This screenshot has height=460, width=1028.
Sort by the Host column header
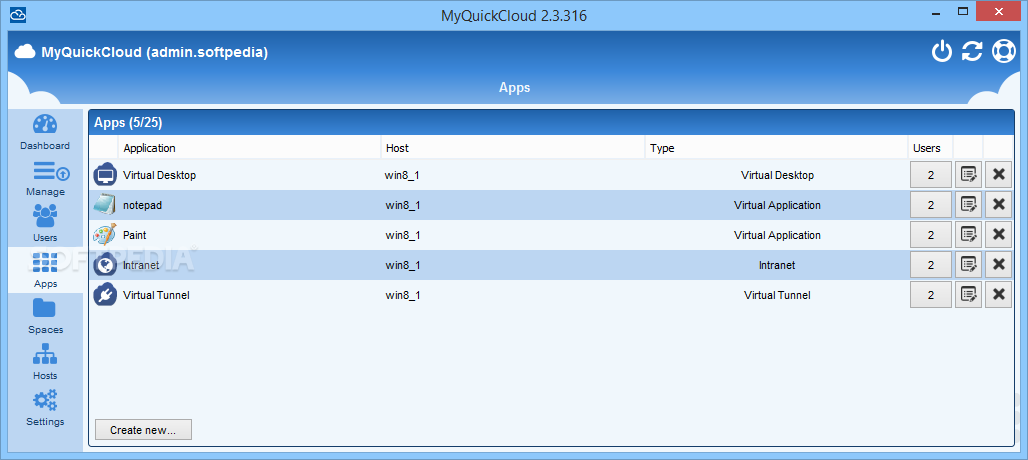click(513, 148)
